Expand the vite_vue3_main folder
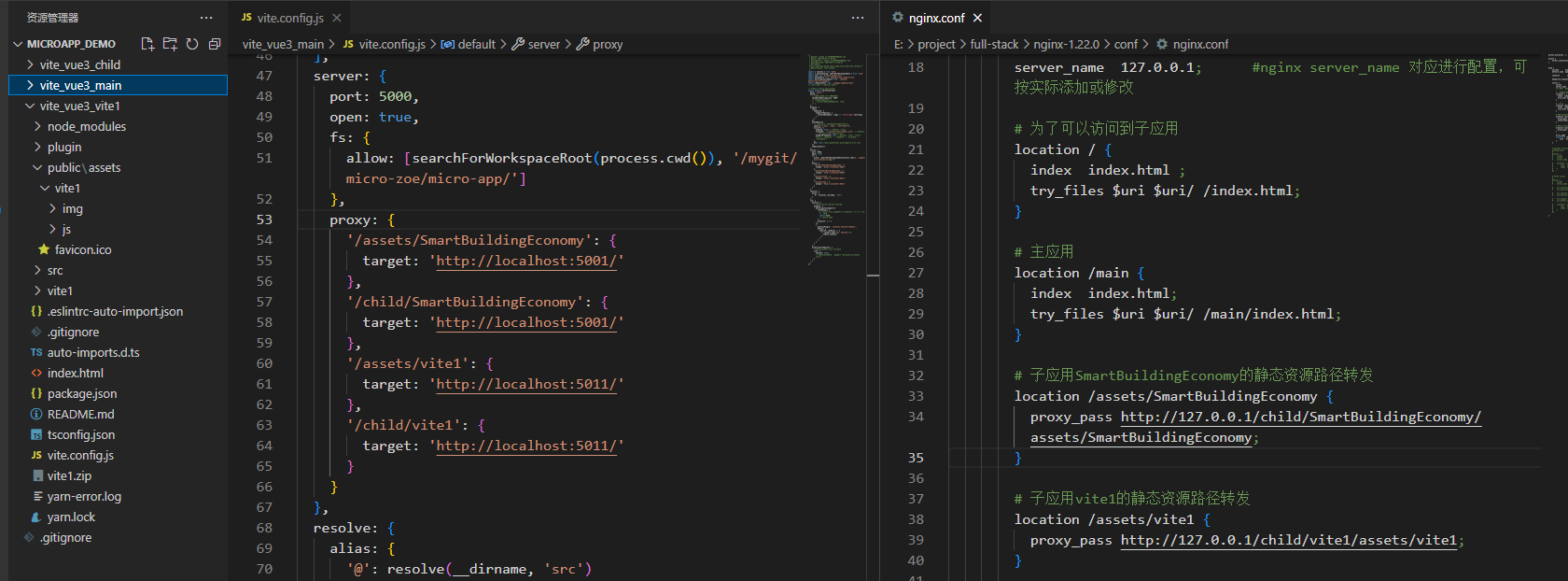 pos(30,85)
